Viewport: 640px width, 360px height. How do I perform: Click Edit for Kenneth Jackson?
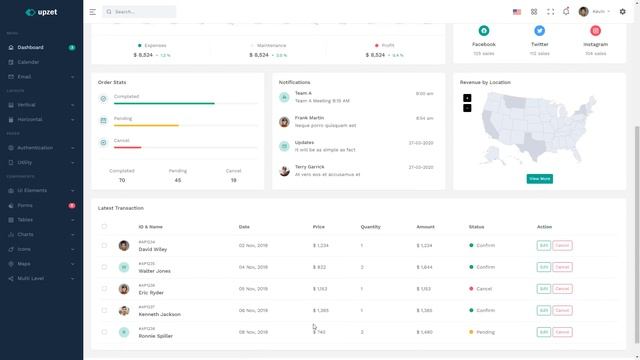(544, 310)
